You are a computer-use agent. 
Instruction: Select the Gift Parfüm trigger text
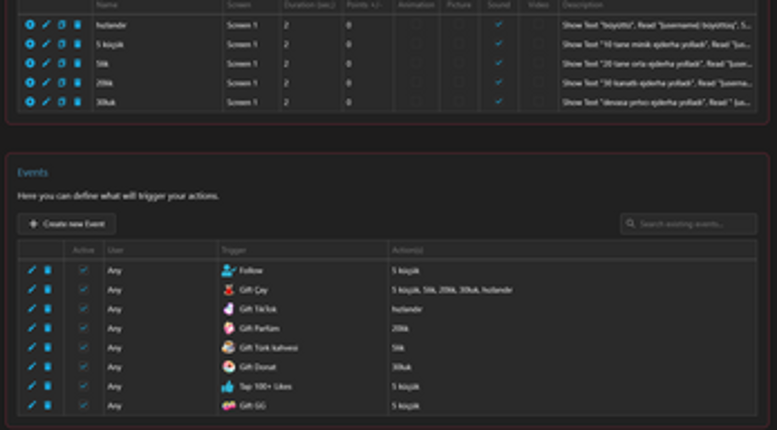(259, 328)
